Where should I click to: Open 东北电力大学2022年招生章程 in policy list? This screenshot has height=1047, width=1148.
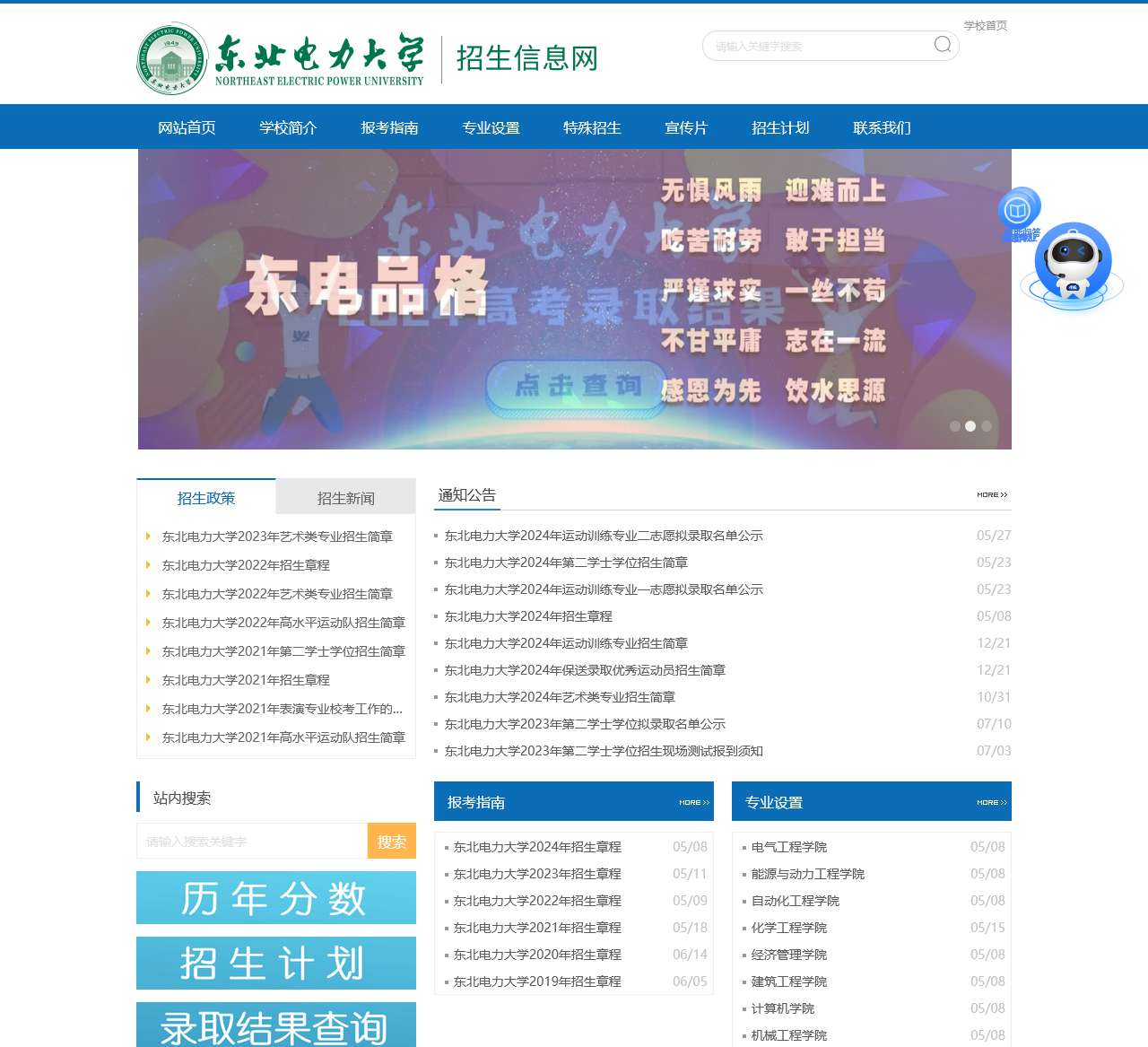pyautogui.click(x=246, y=565)
